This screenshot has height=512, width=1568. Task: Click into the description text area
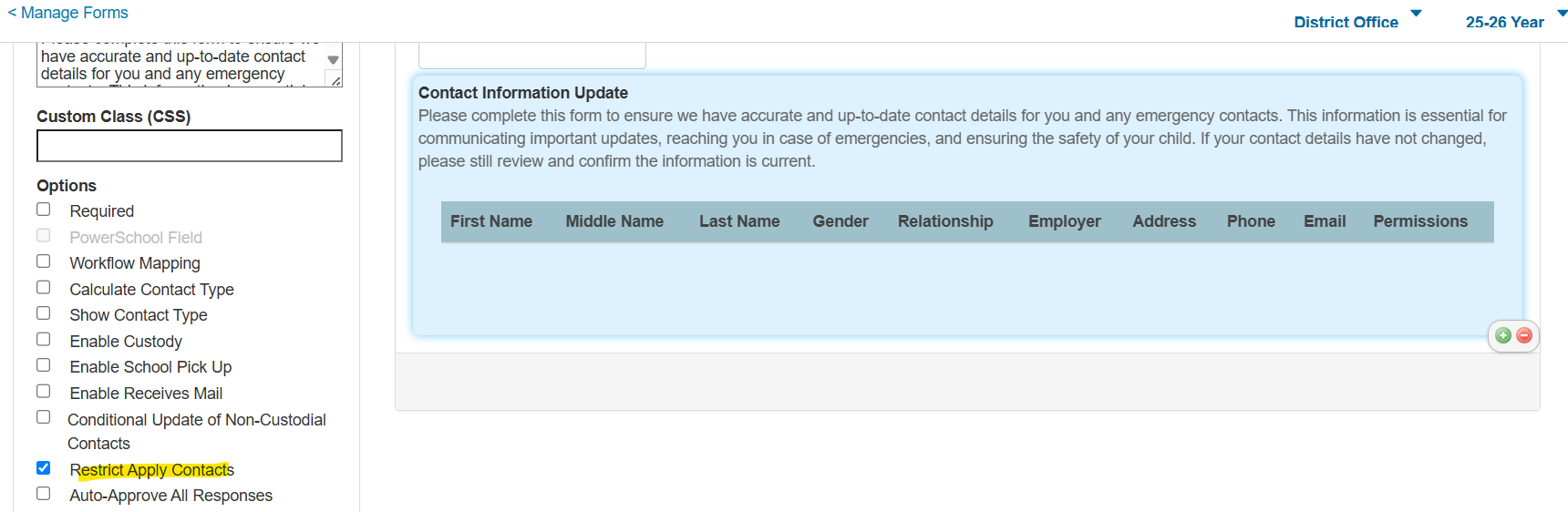coord(178,66)
